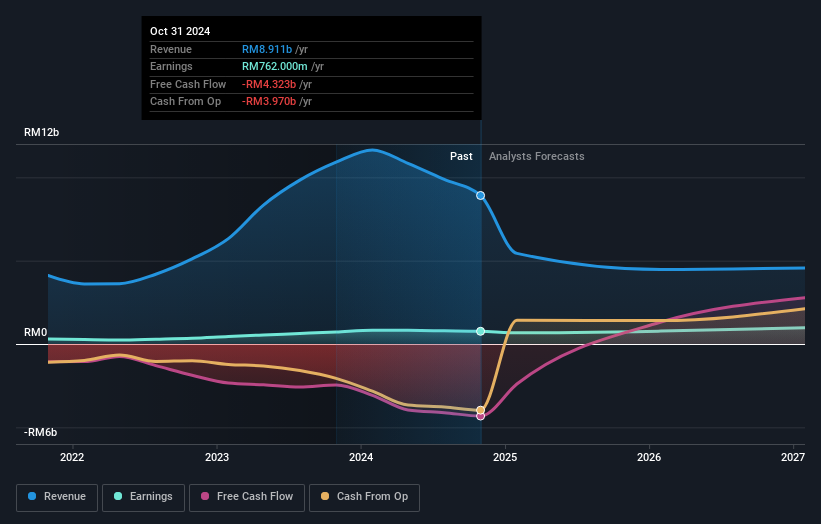The image size is (821, 524).
Task: Select the 2027 x-axis label
Action: click(793, 457)
